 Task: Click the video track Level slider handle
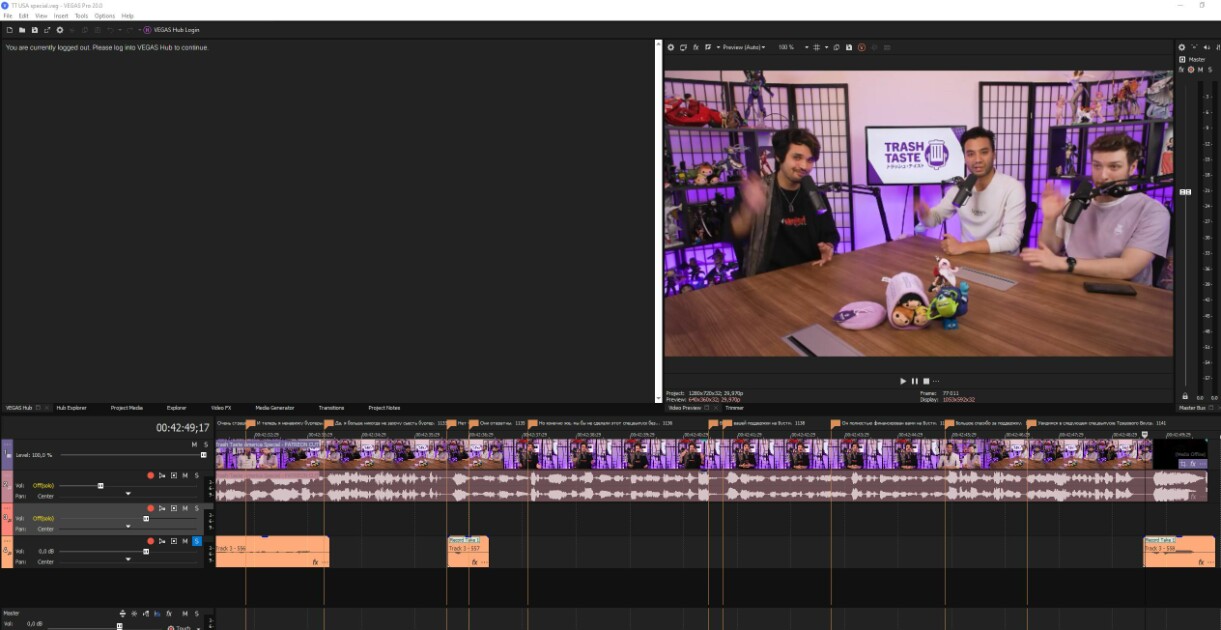click(203, 455)
